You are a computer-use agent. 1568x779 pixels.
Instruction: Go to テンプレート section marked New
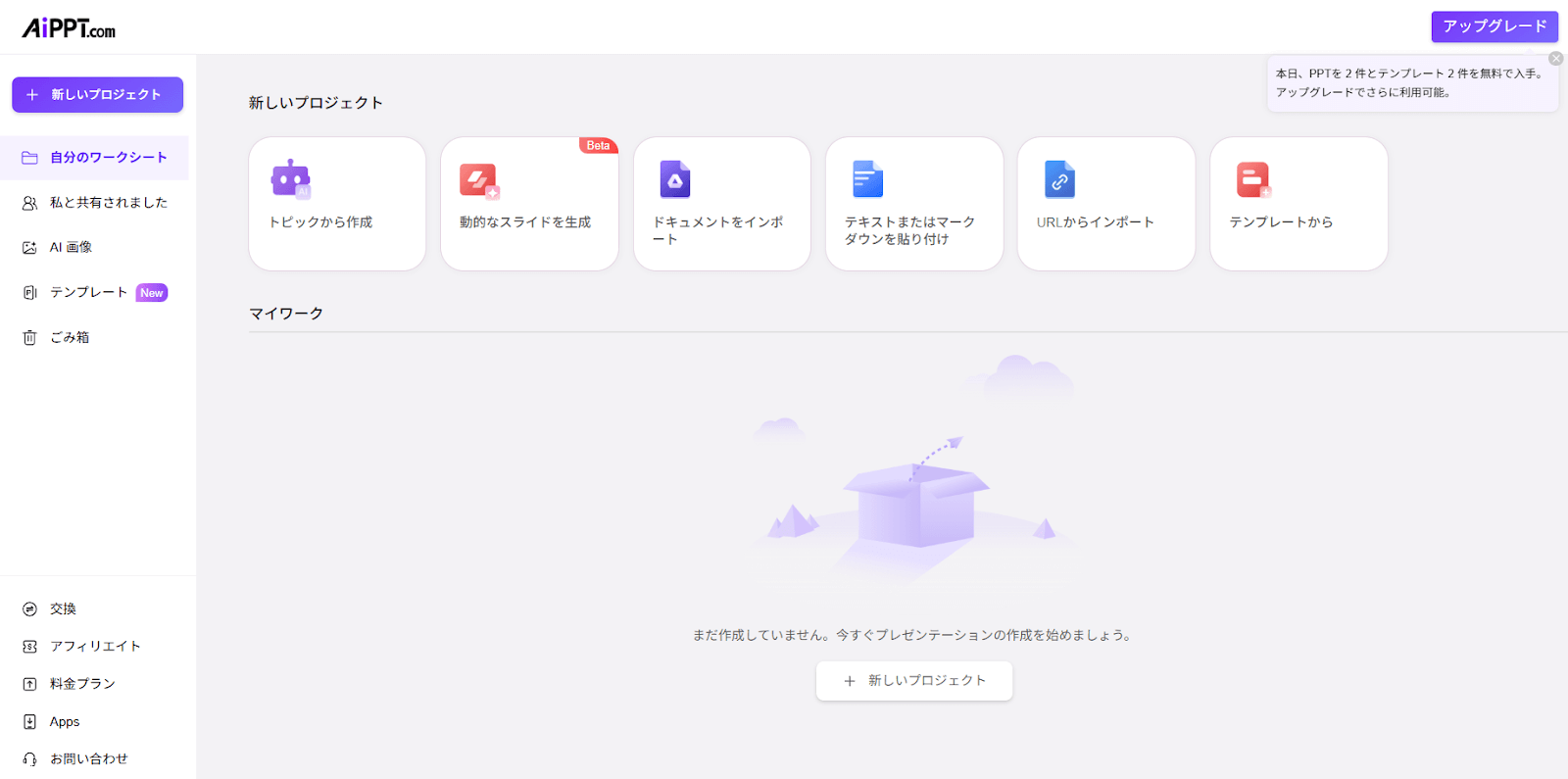click(x=89, y=293)
